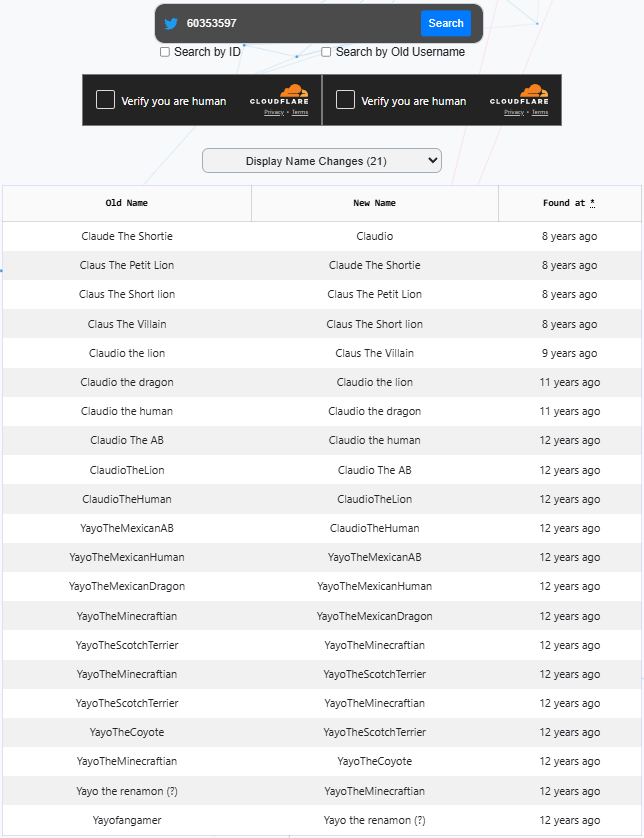Enable Search by Old Username checkbox
This screenshot has height=838, width=644.
[x=326, y=52]
